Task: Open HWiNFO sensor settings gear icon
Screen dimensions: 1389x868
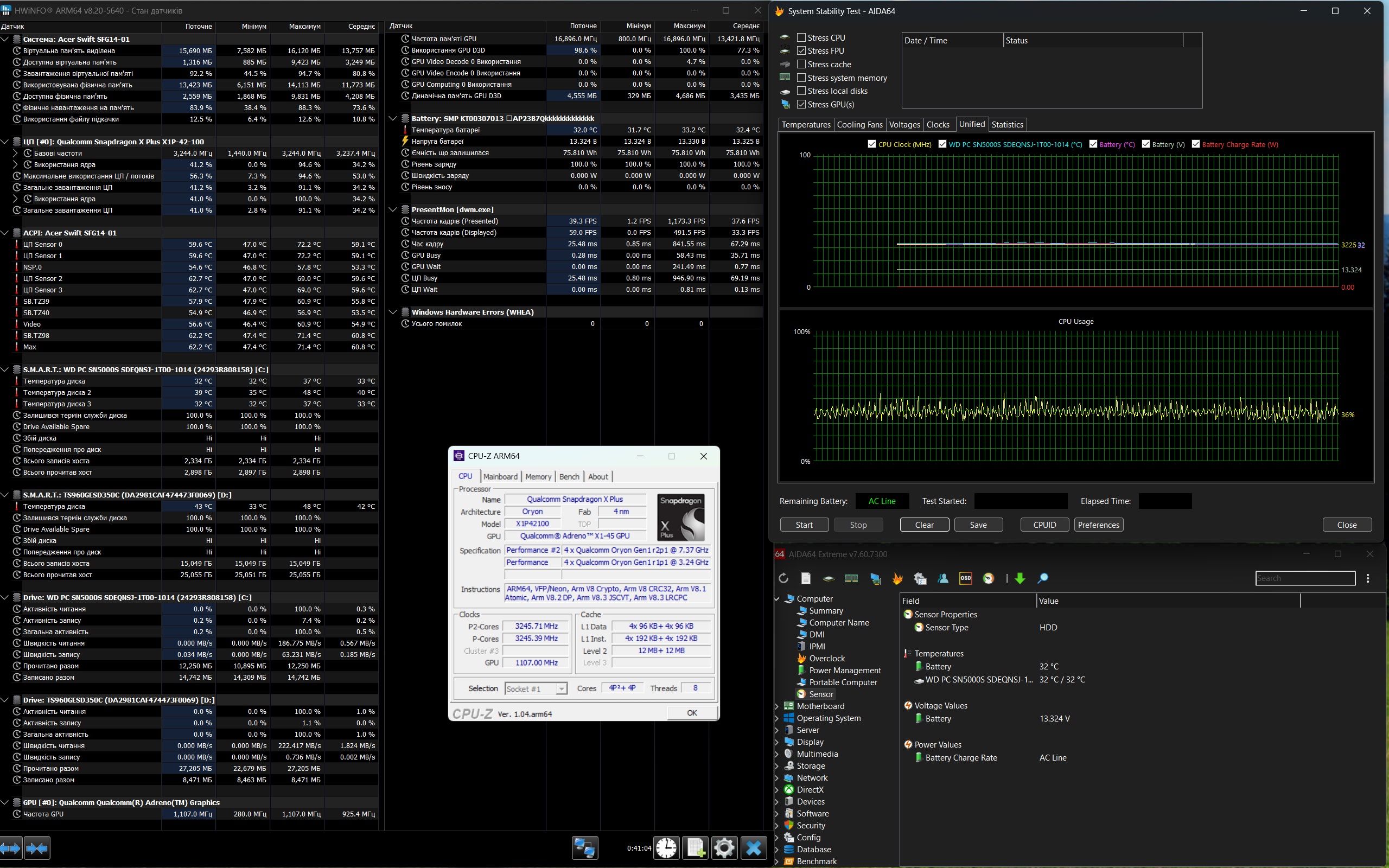Action: click(724, 848)
